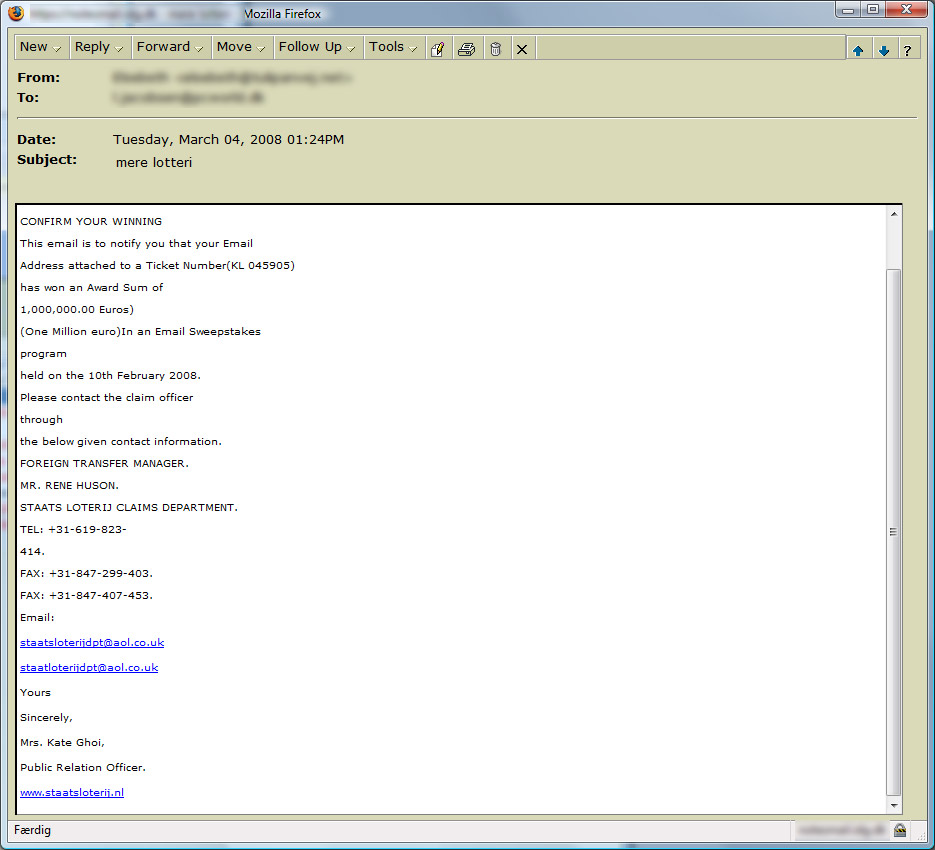Click the padlock icon in status bar
The image size is (935, 850).
point(900,830)
